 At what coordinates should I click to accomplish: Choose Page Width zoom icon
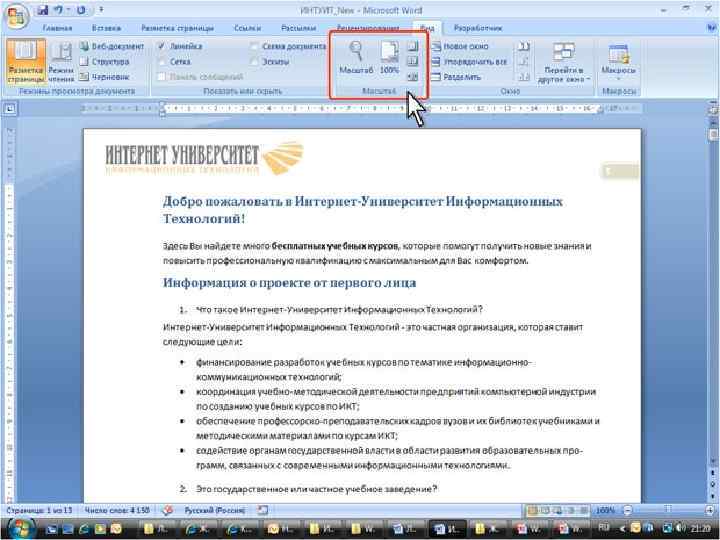coord(413,77)
